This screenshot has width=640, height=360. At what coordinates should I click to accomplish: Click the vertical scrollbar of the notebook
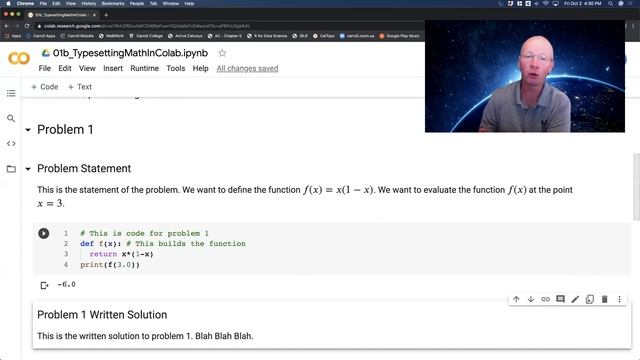coord(636,187)
